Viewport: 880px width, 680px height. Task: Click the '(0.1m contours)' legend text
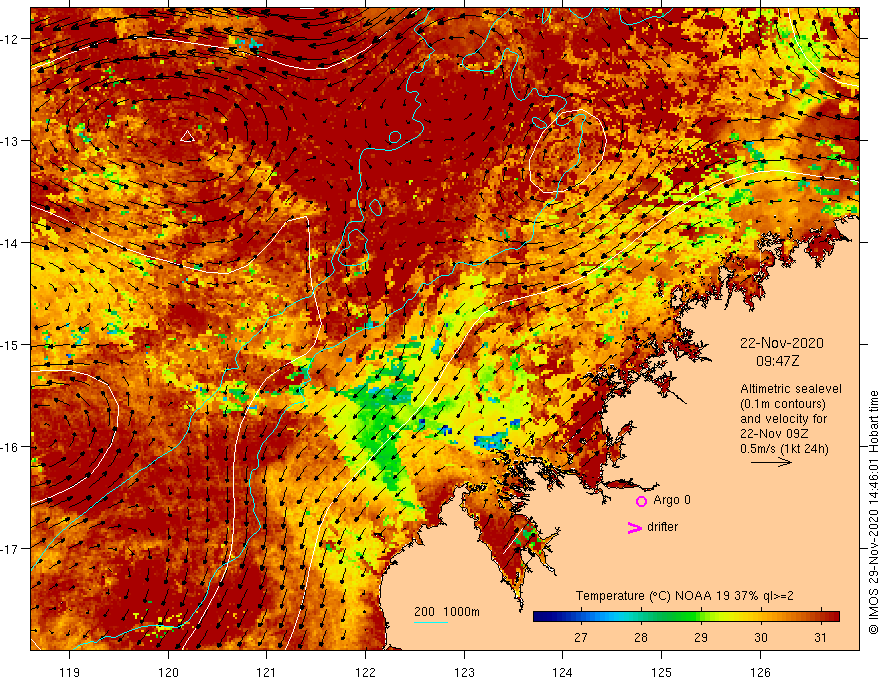(x=783, y=404)
